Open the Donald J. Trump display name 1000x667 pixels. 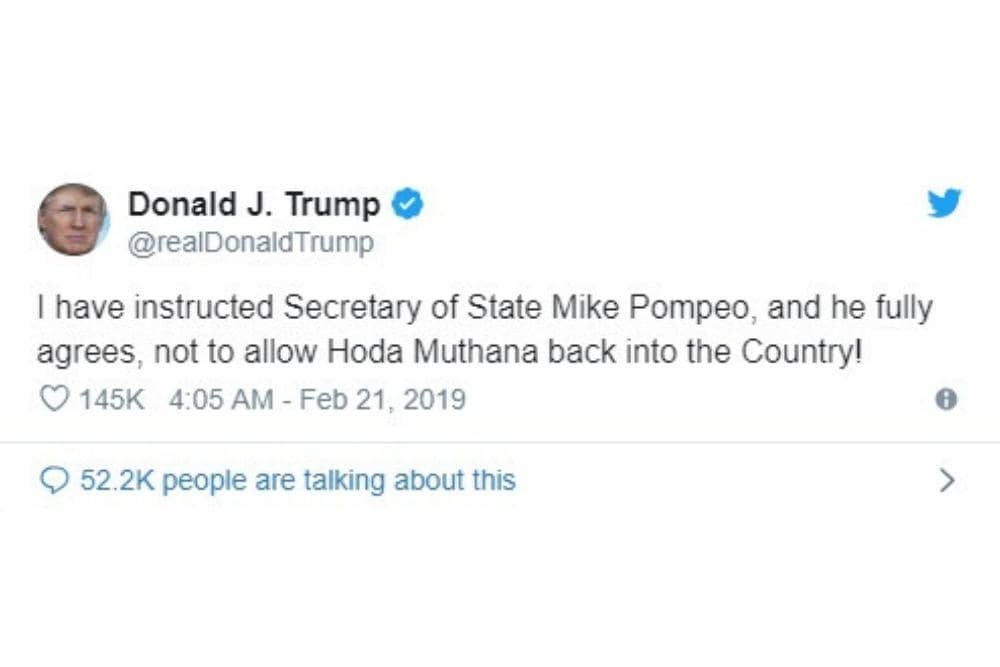pos(254,205)
